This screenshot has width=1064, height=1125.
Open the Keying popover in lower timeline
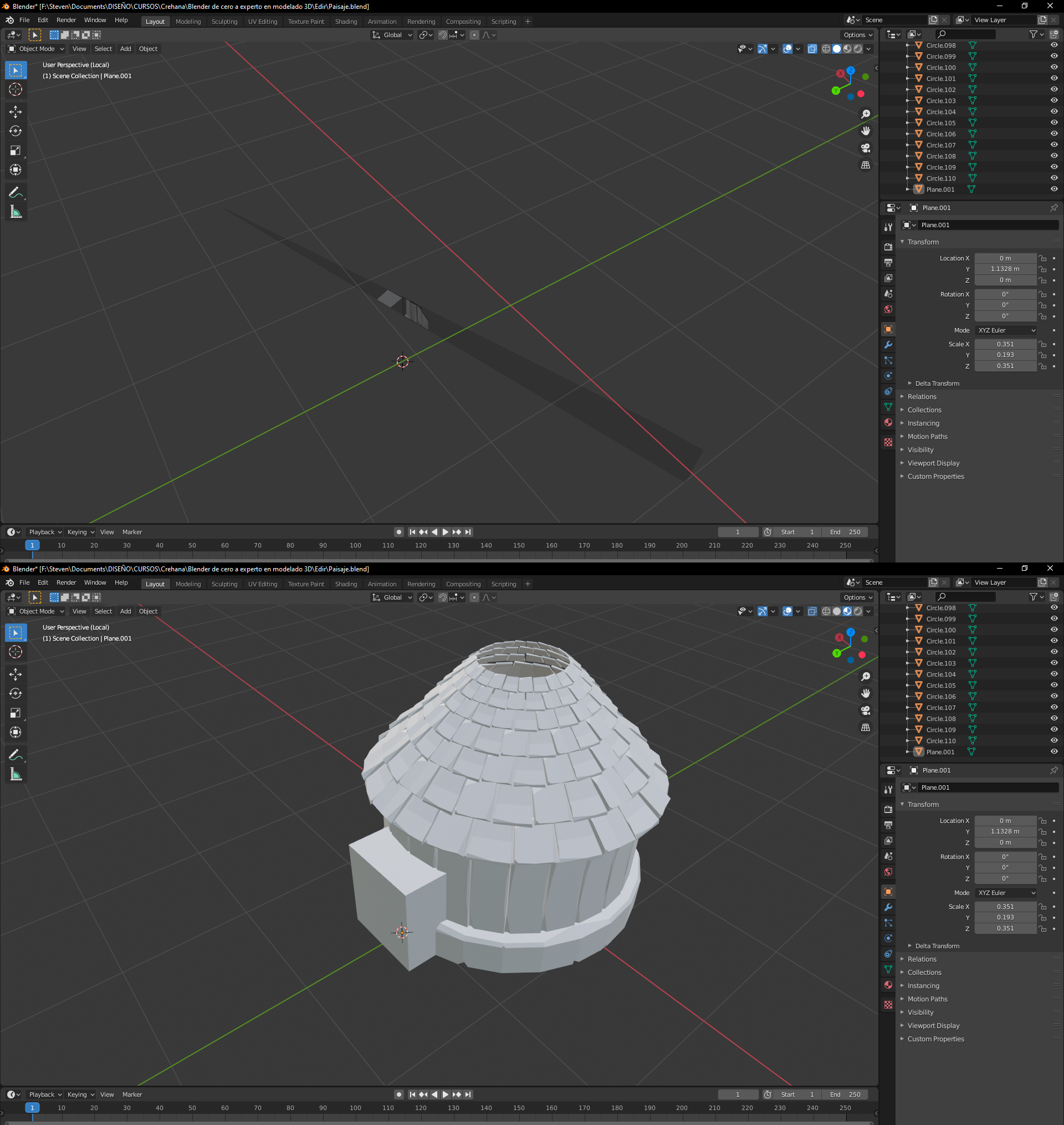click(x=80, y=1095)
